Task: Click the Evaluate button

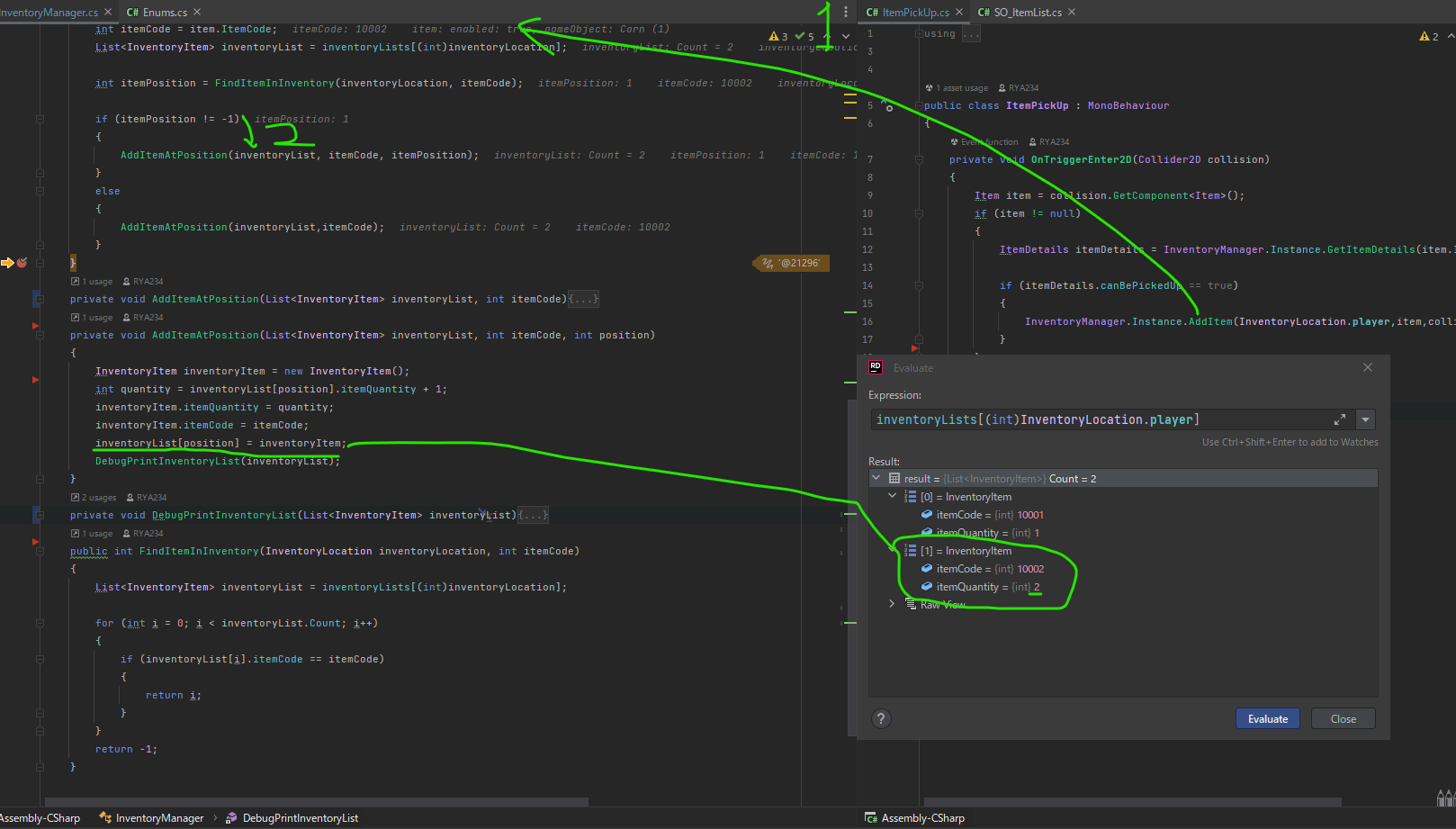Action: pyautogui.click(x=1268, y=718)
